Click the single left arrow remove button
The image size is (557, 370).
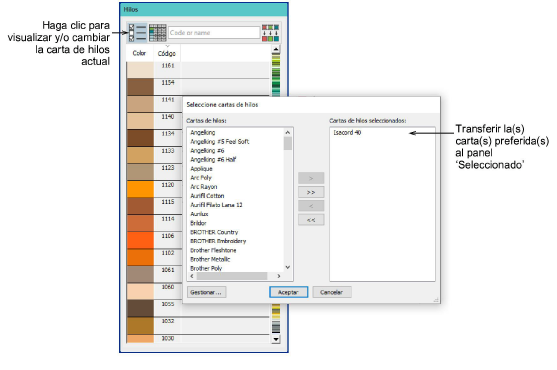click(x=311, y=206)
